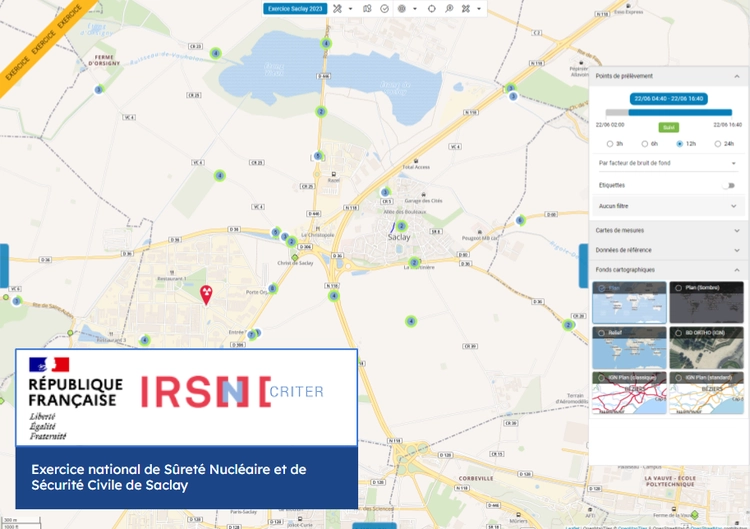Open the 'Par facteur de bruit de fond' dropdown
Screen dimensions: 750x529
(666, 163)
